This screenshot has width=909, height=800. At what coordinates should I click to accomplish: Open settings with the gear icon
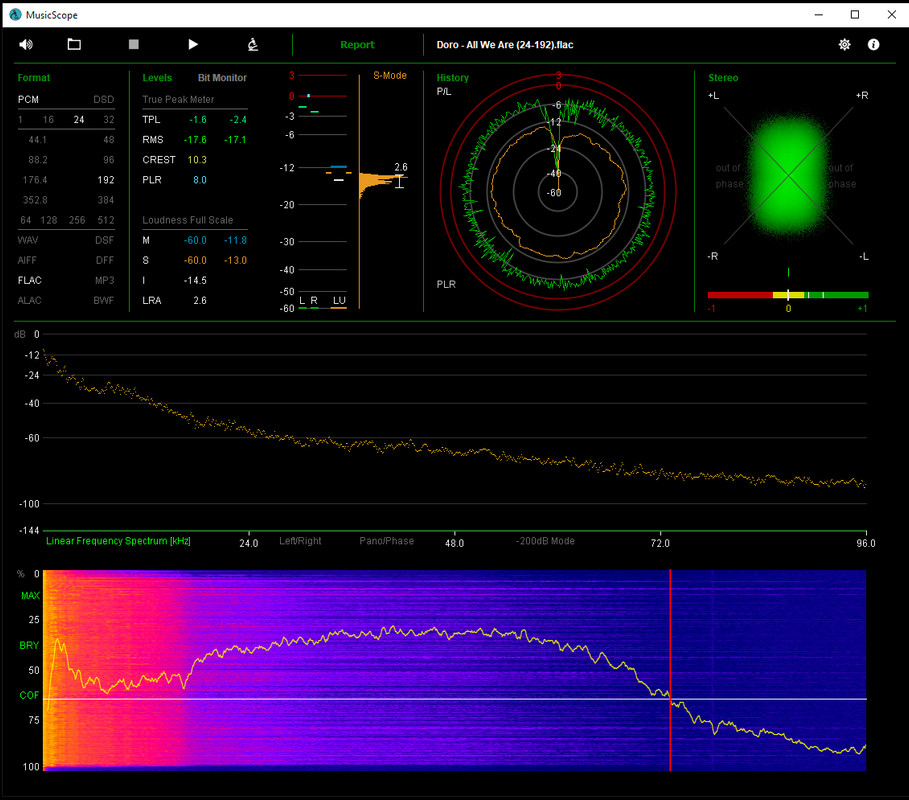[845, 45]
